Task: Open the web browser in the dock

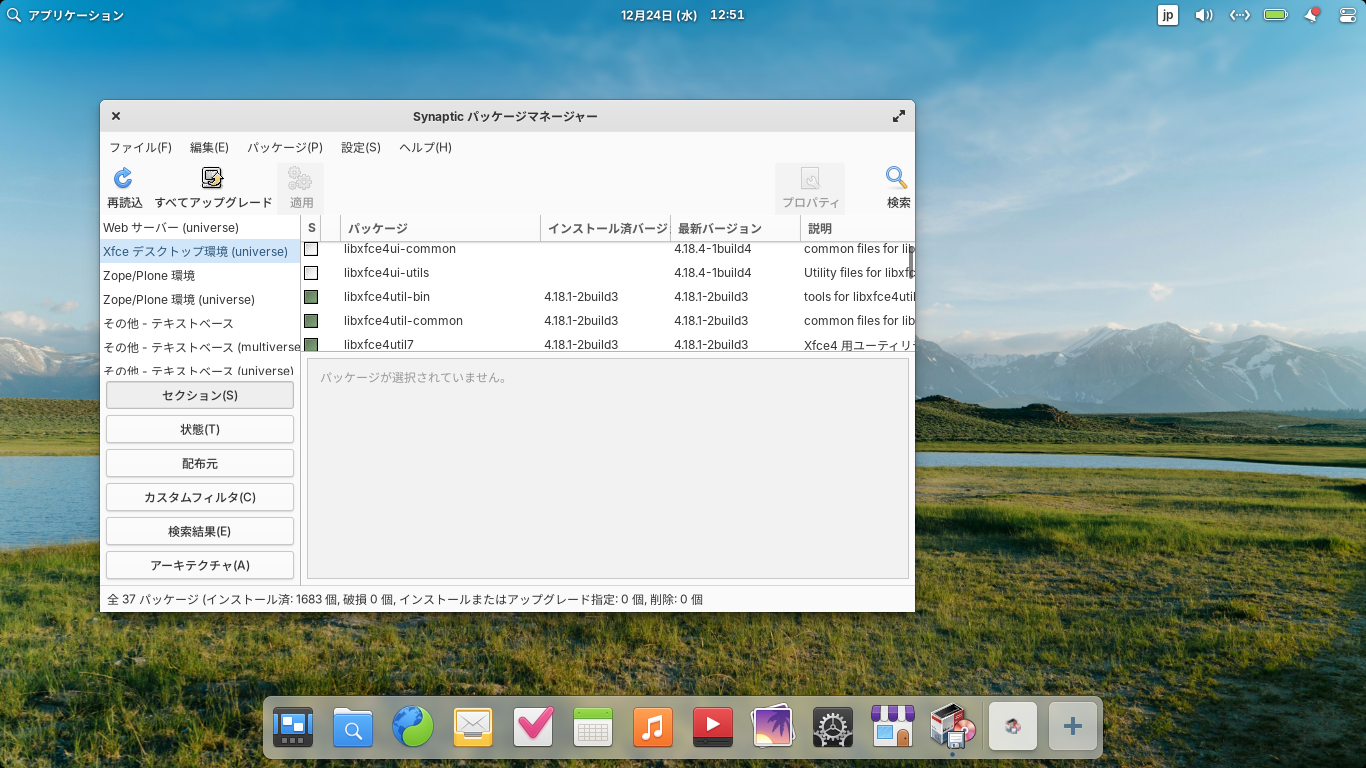Action: click(x=413, y=727)
